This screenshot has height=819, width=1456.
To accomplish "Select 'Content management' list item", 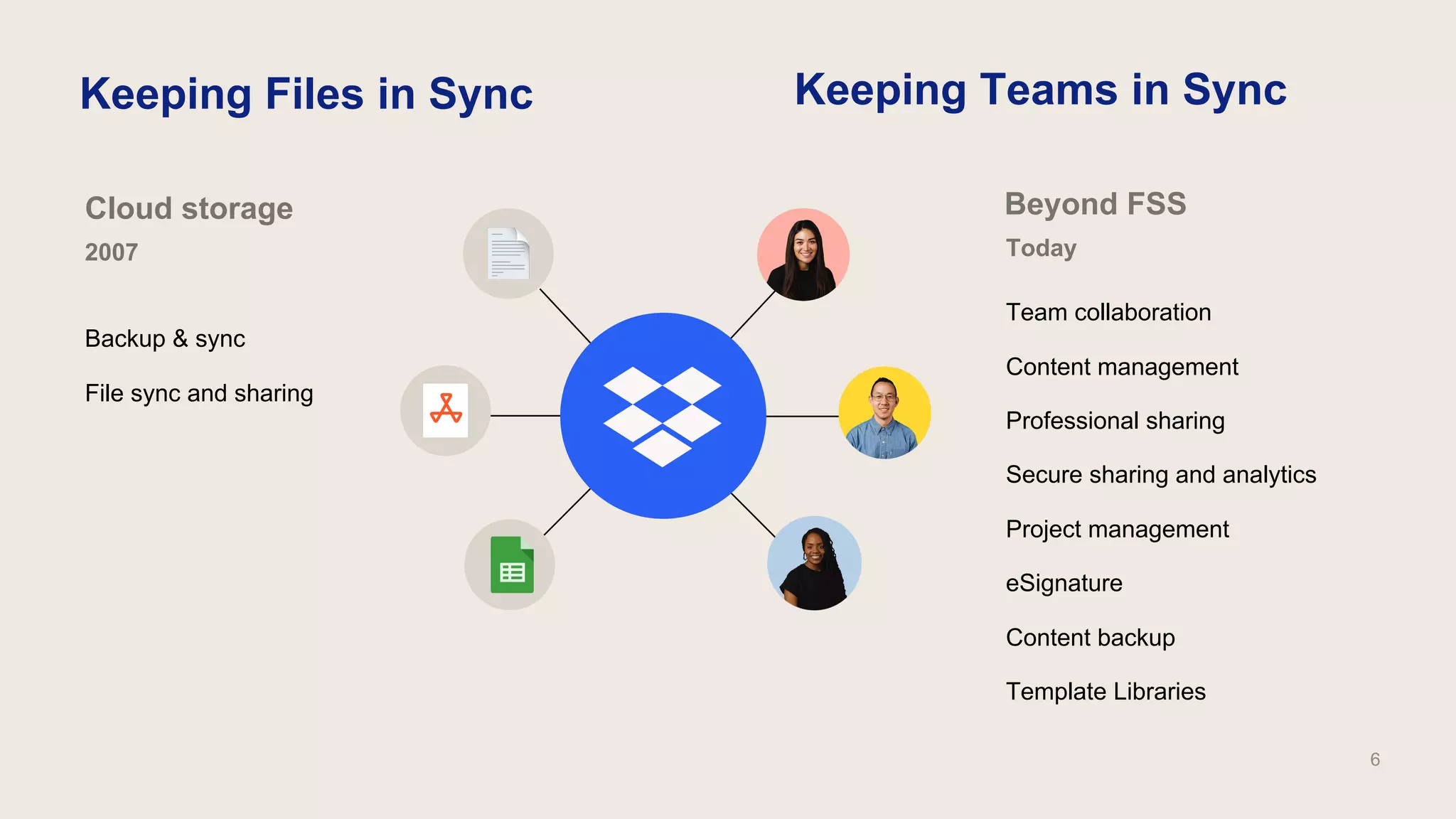I will coord(1122,367).
